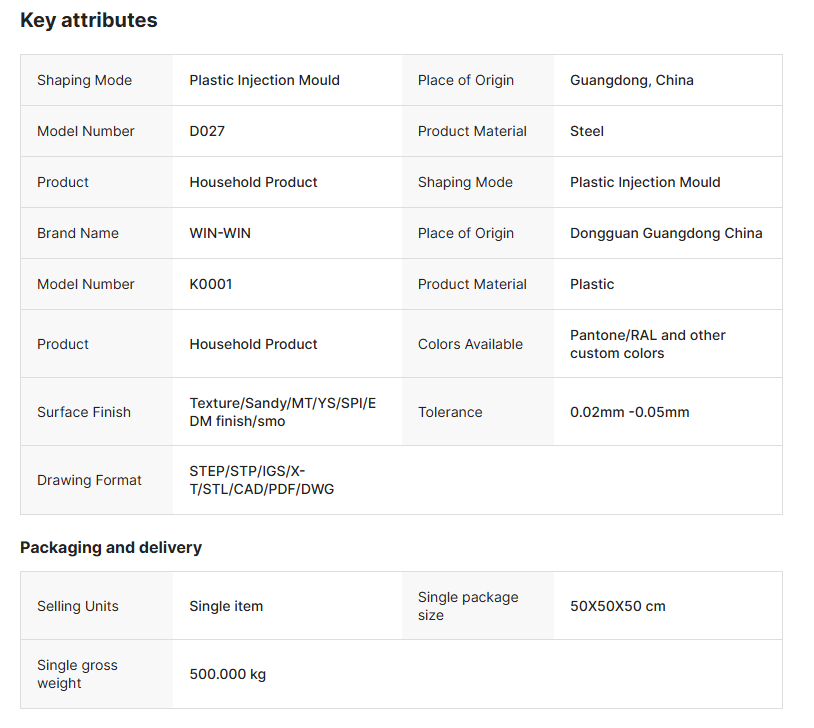Click the Surface Finish label

click(84, 412)
